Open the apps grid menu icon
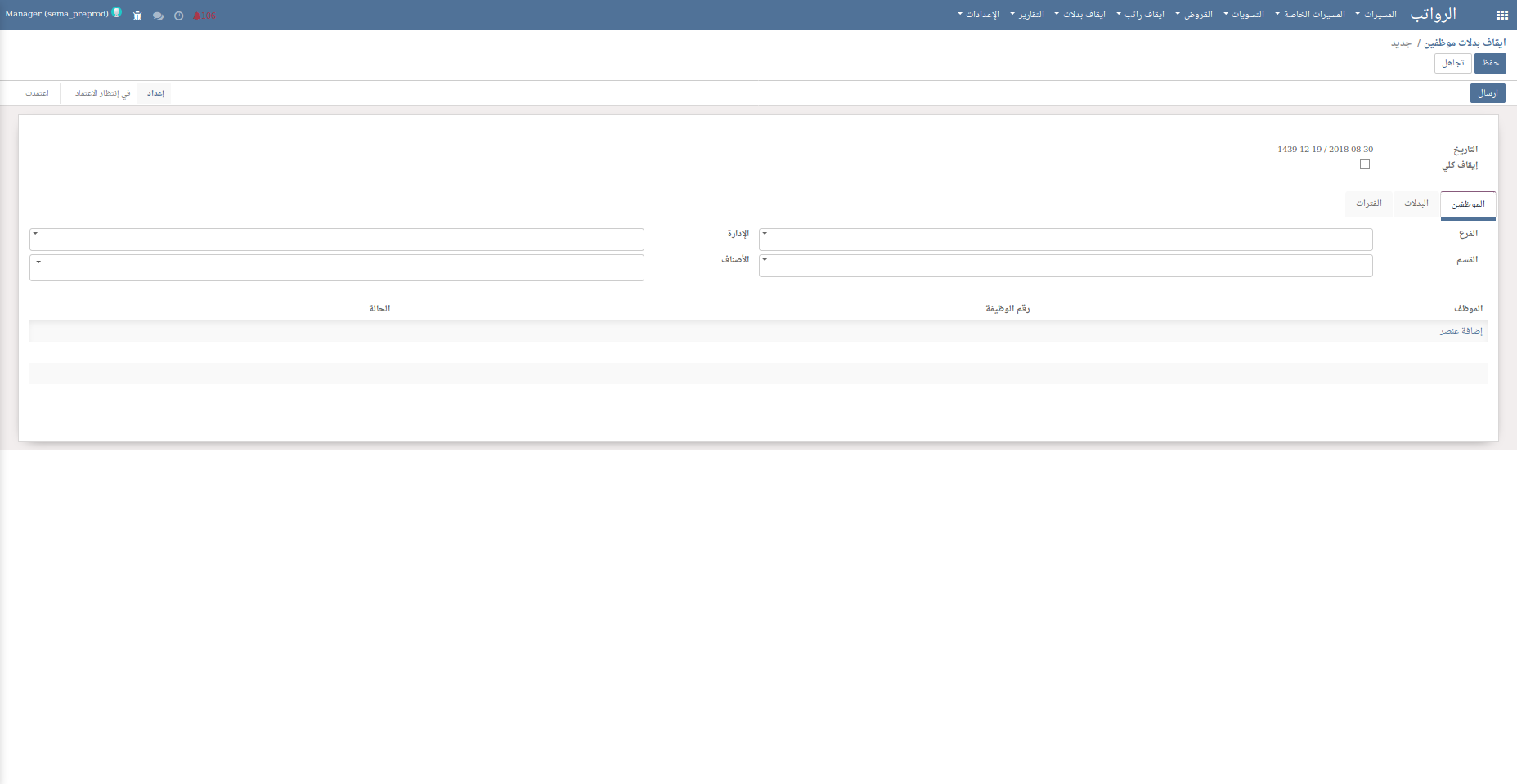This screenshot has width=1517, height=784. [x=1501, y=15]
